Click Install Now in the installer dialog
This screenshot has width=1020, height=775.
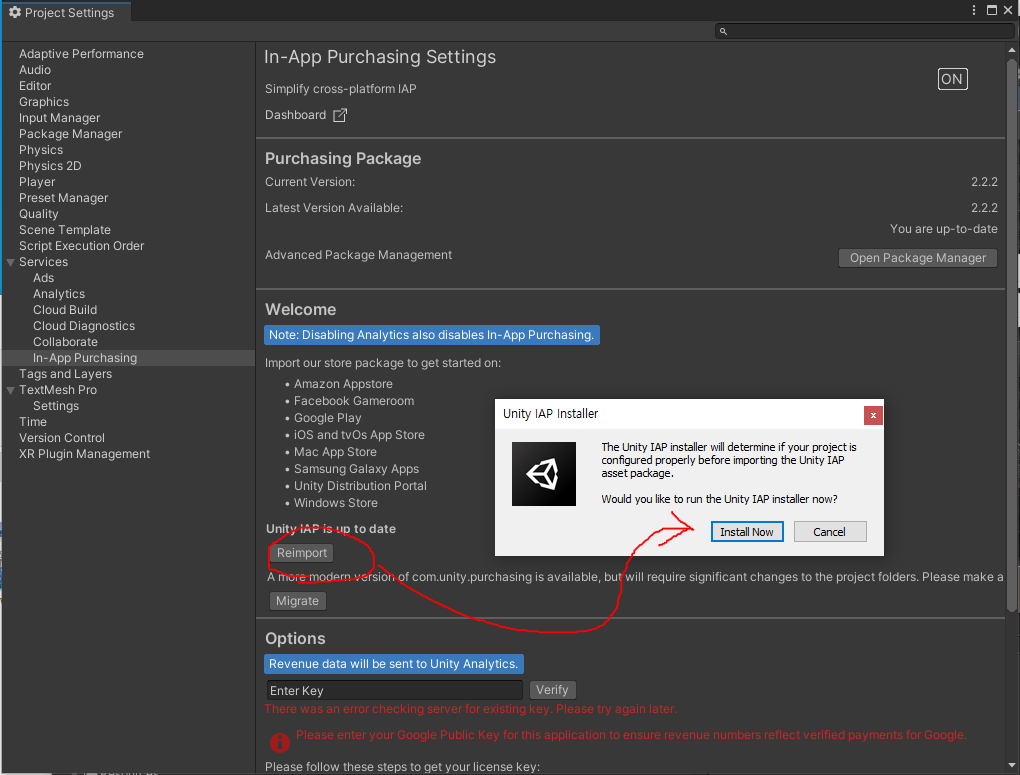click(747, 532)
